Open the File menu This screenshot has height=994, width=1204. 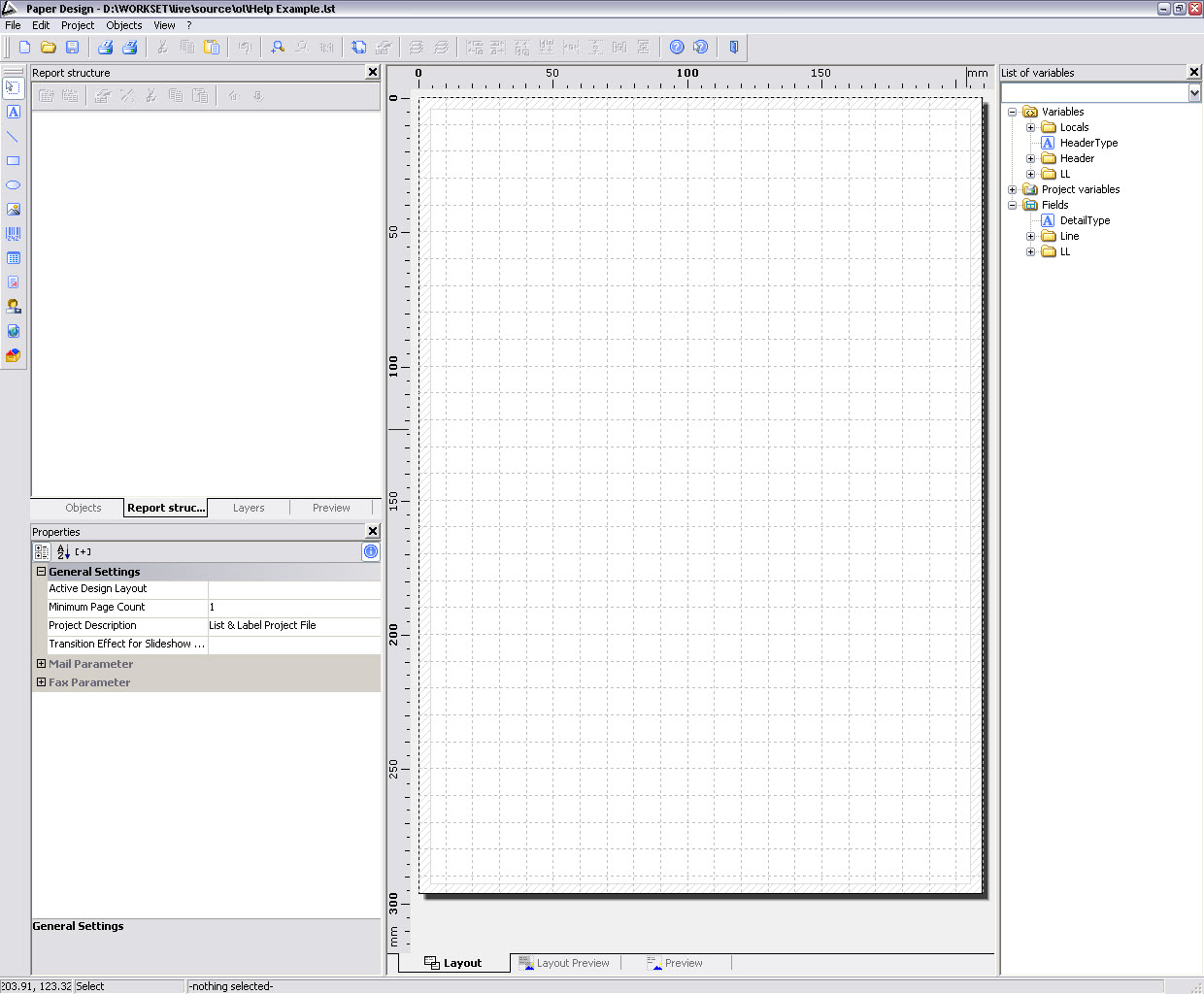13,25
